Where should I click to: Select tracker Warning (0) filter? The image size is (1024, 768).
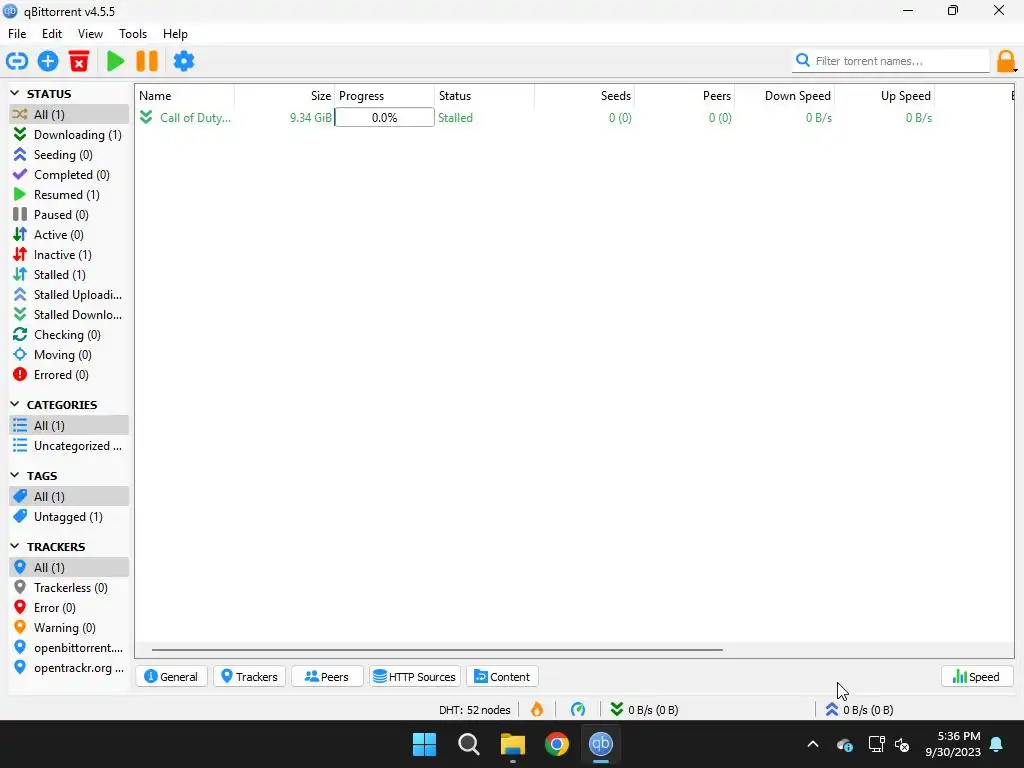coord(69,628)
